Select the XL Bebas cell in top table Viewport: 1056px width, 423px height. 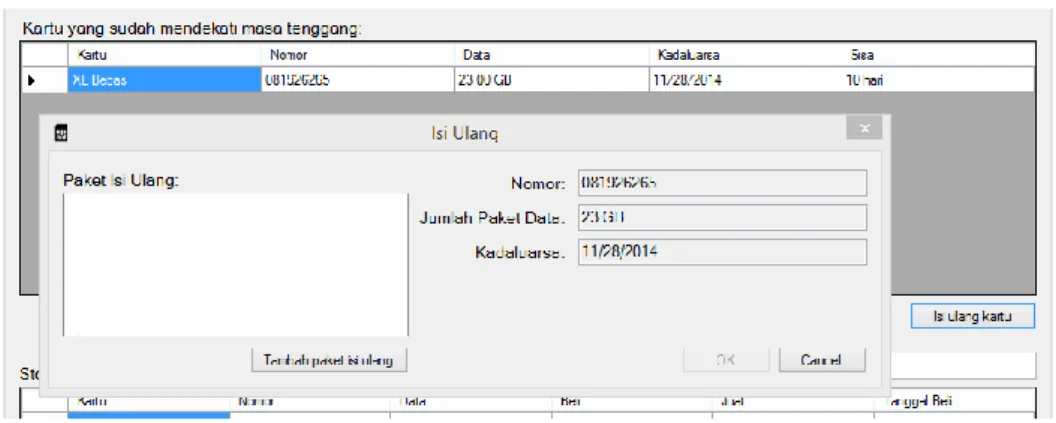[x=164, y=80]
